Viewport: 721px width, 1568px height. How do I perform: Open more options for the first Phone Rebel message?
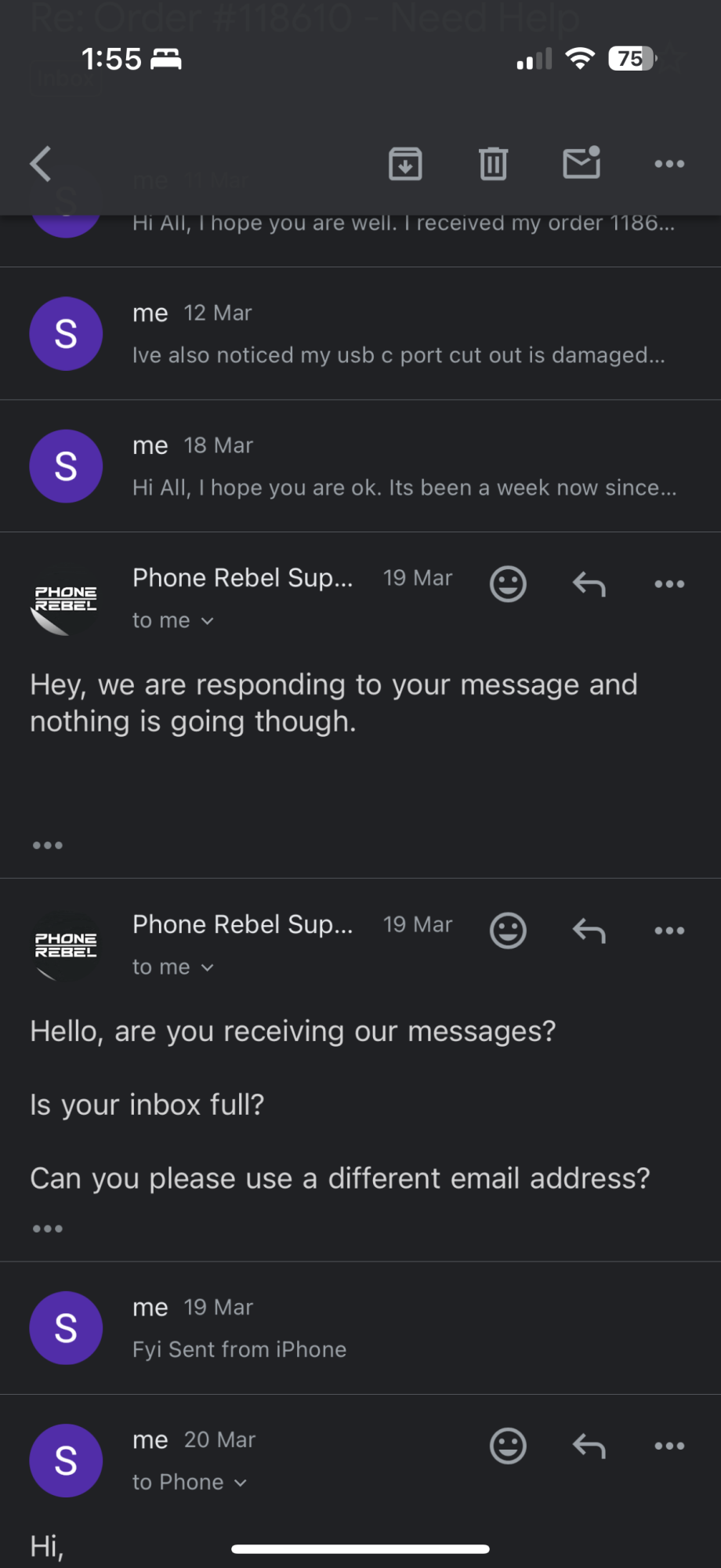[669, 584]
